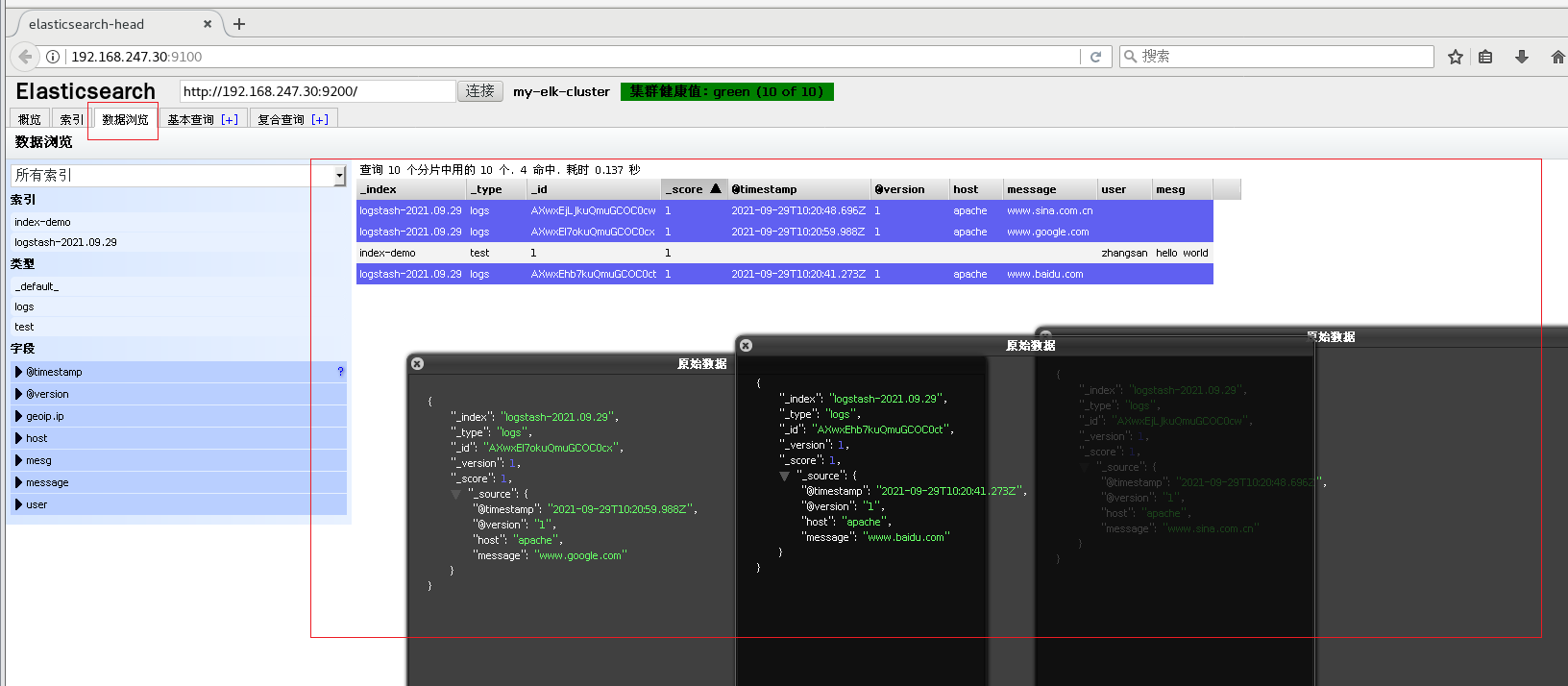Click the bookmark star icon
The height and width of the screenshot is (686, 1568).
(1456, 57)
